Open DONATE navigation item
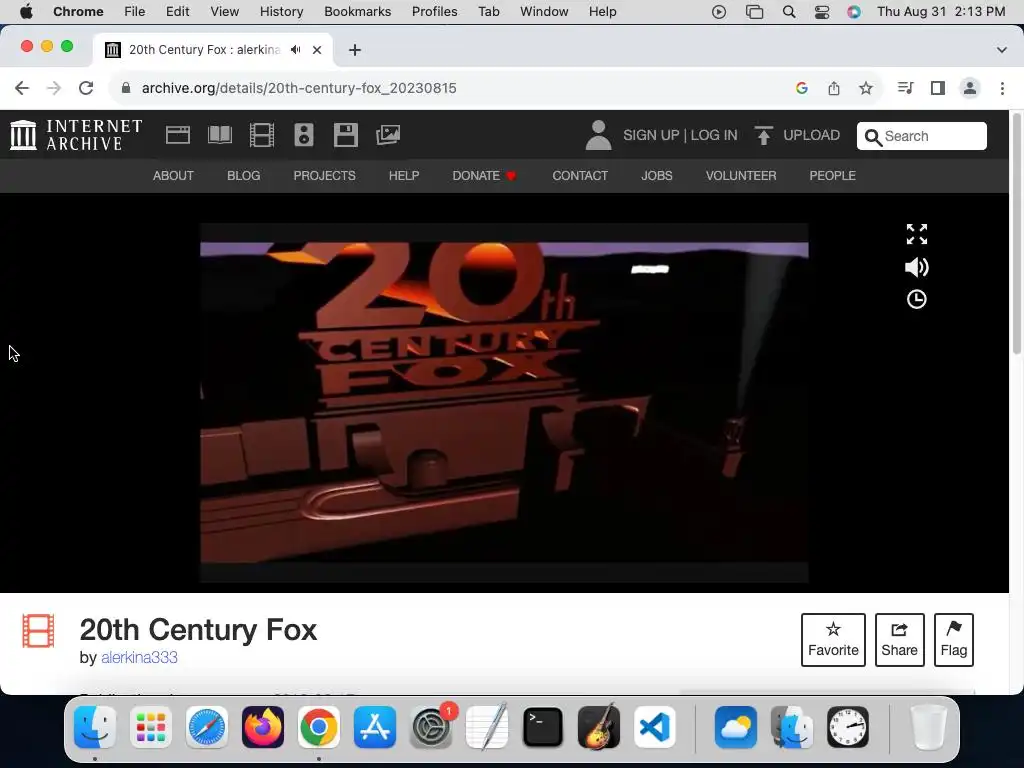This screenshot has height=768, width=1024. tap(484, 176)
